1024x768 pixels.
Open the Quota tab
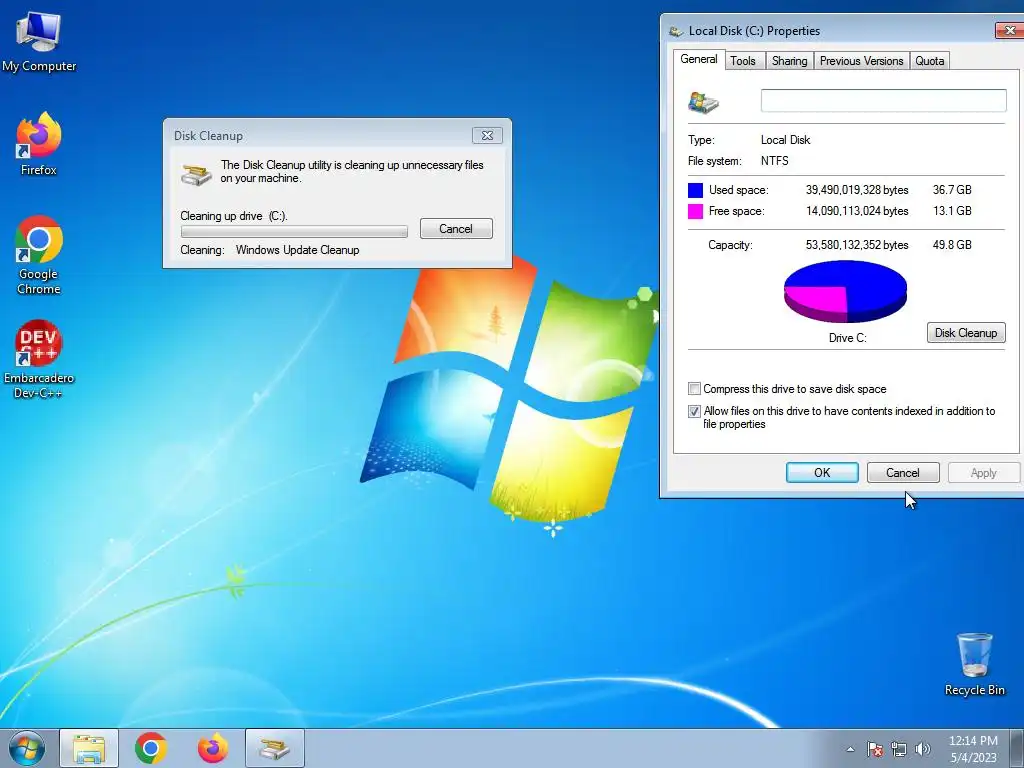pyautogui.click(x=929, y=61)
